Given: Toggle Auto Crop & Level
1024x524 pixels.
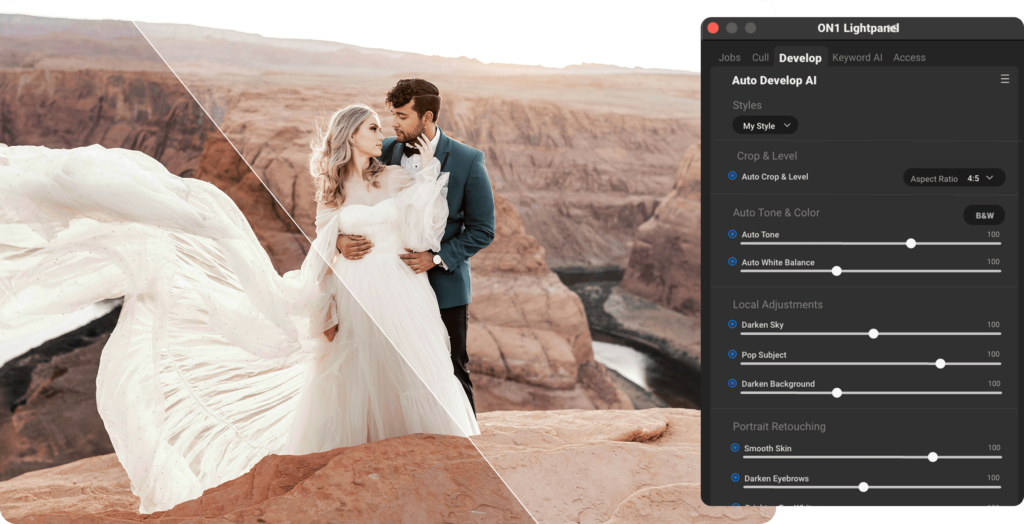Looking at the screenshot, I should pos(733,176).
